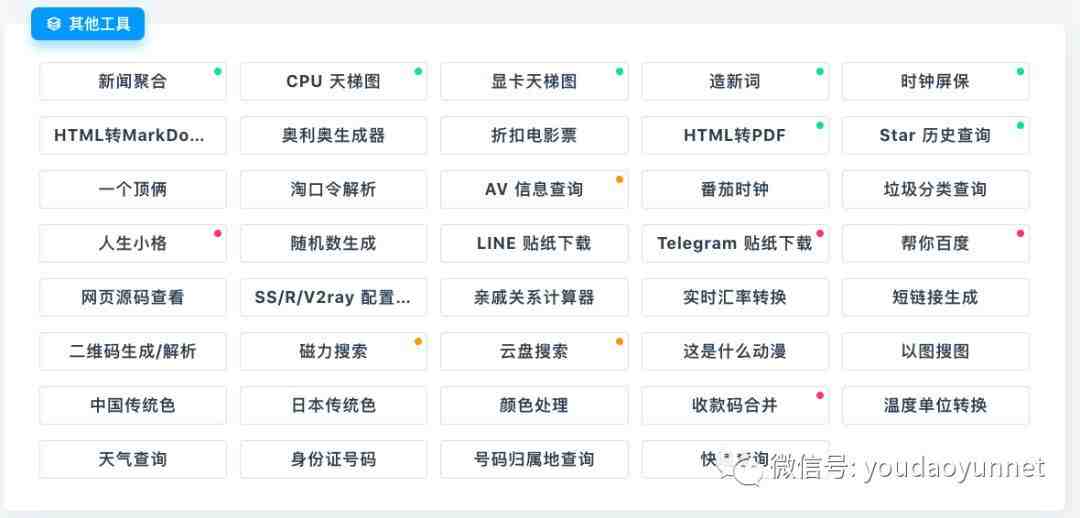Open the 温度单位转换 tool

click(x=935, y=405)
